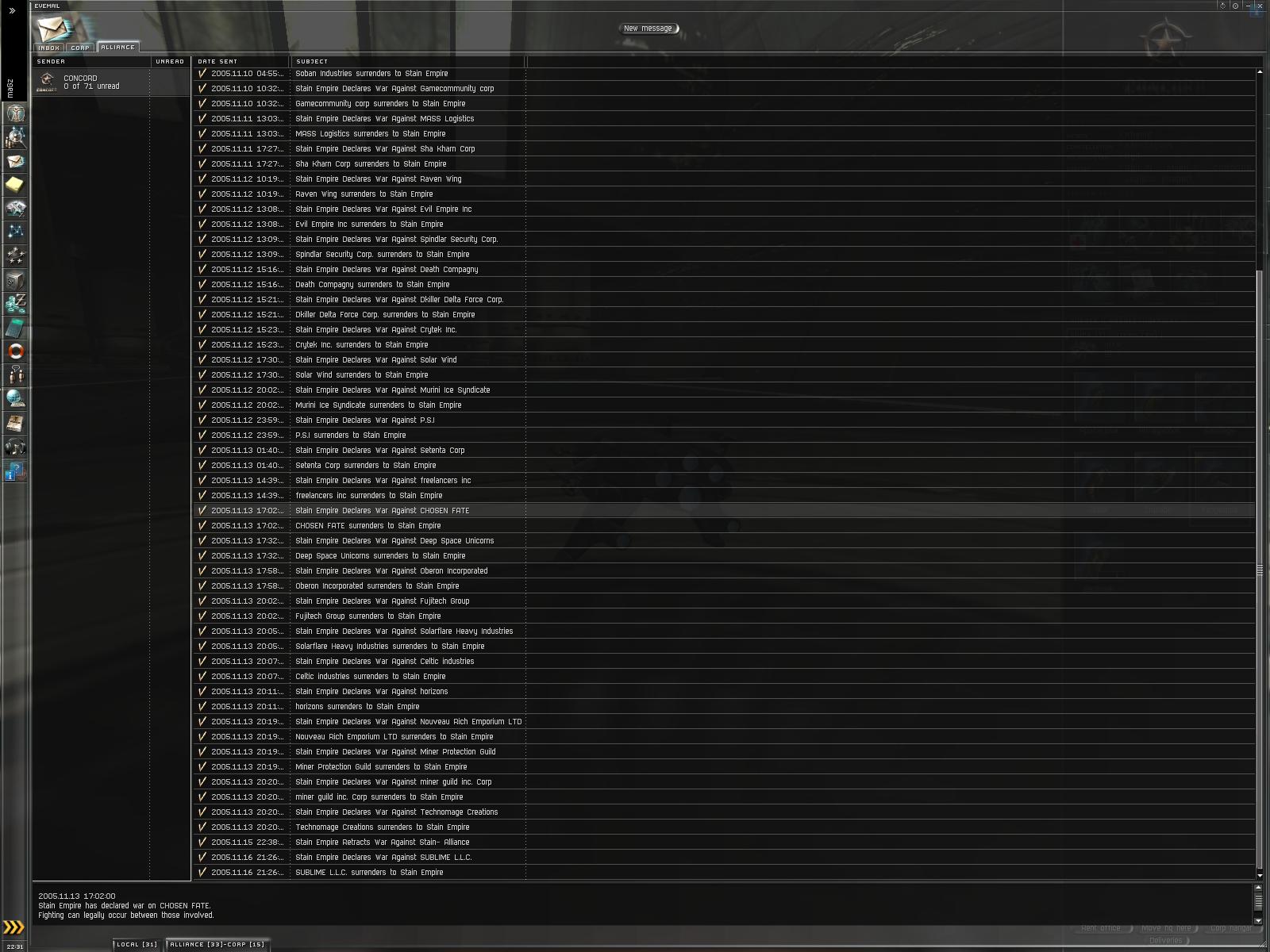The width and height of the screenshot is (1270, 952).
Task: Open 'Fujitech Group surrenders to Stain Empire'
Action: [724, 616]
